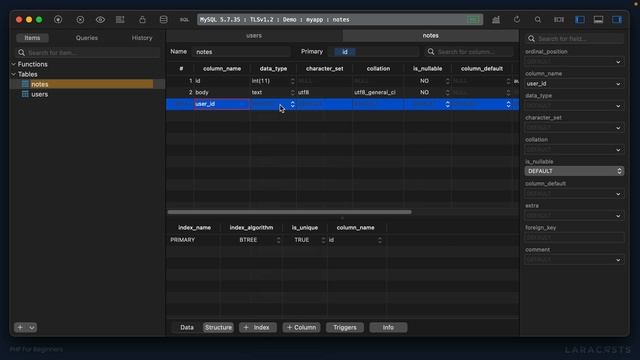Click the eye preview icon in the toolbar

pyautogui.click(x=100, y=20)
